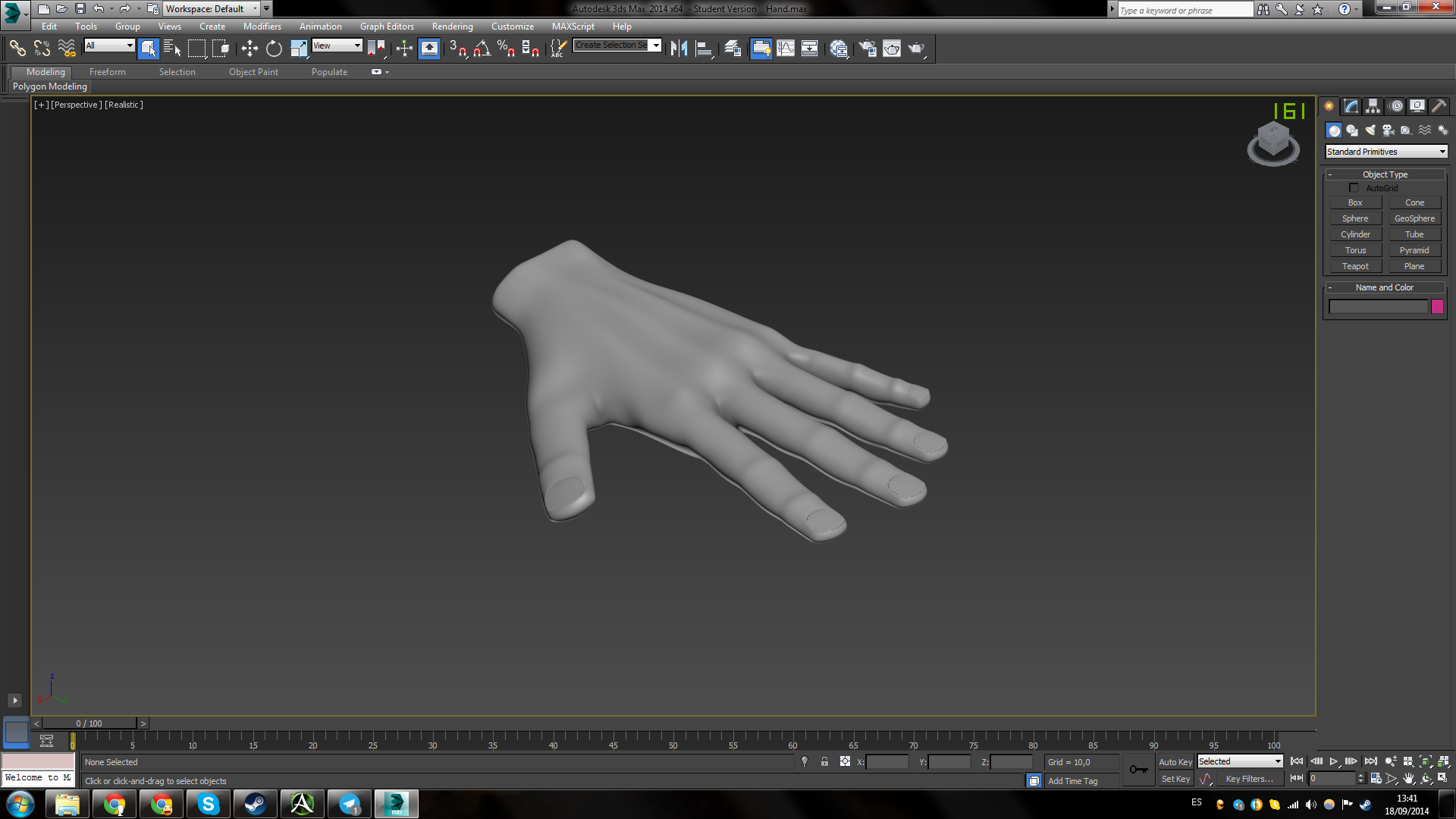Click the time slider 0 / 100
Screen dimensions: 1456x819
[89, 723]
